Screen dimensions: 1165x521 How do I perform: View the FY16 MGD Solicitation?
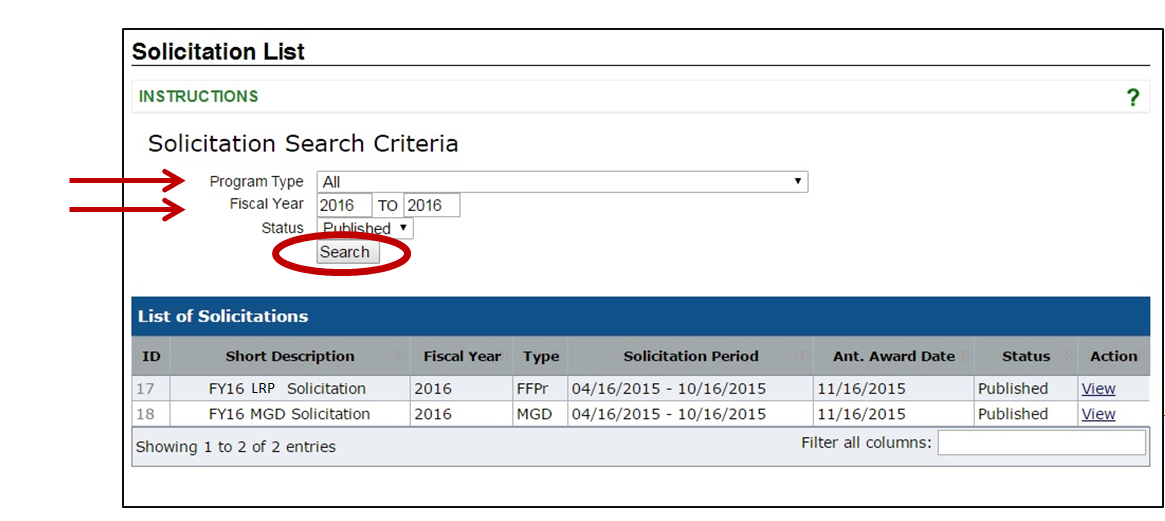tap(1098, 414)
